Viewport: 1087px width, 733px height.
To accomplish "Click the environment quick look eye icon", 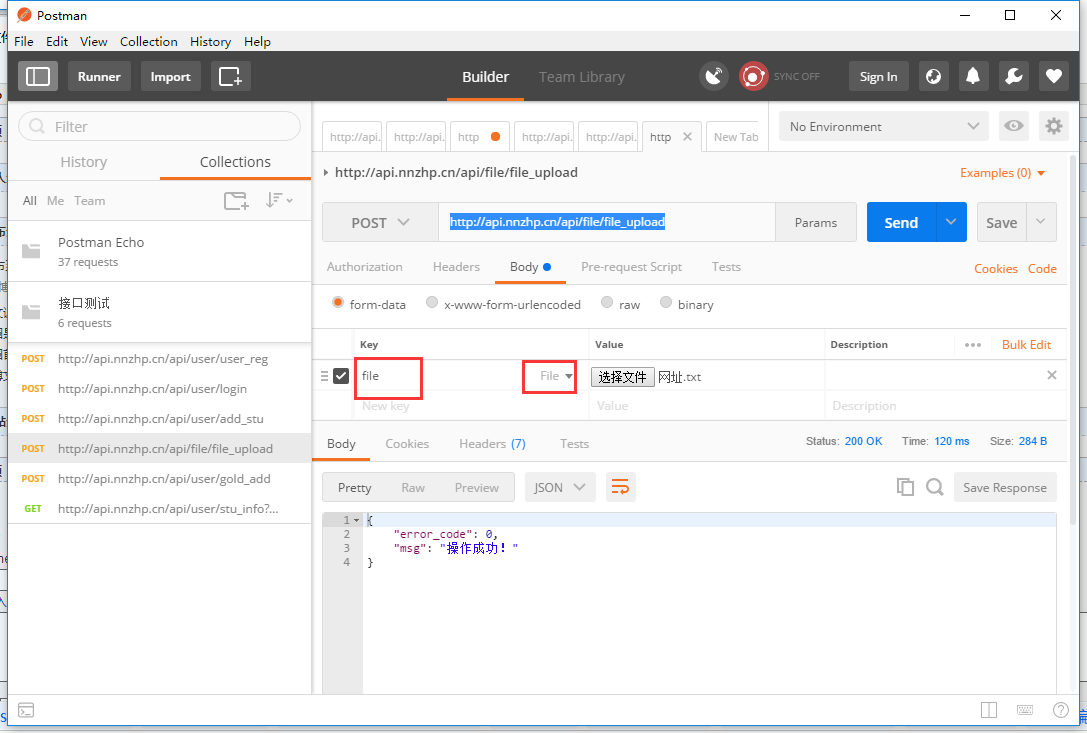I will click(x=1014, y=126).
